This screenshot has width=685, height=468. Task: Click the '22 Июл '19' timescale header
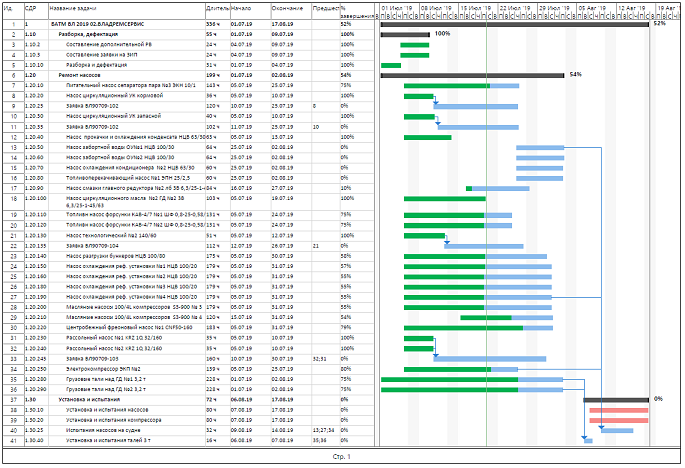[x=515, y=8]
